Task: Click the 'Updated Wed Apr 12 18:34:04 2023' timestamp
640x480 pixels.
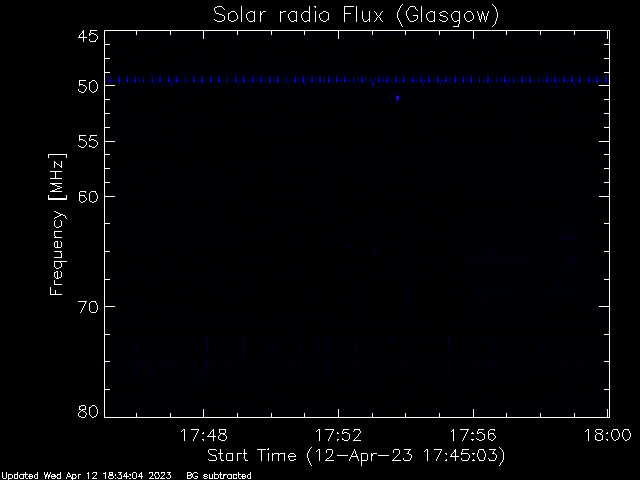Action: pyautogui.click(x=86, y=476)
